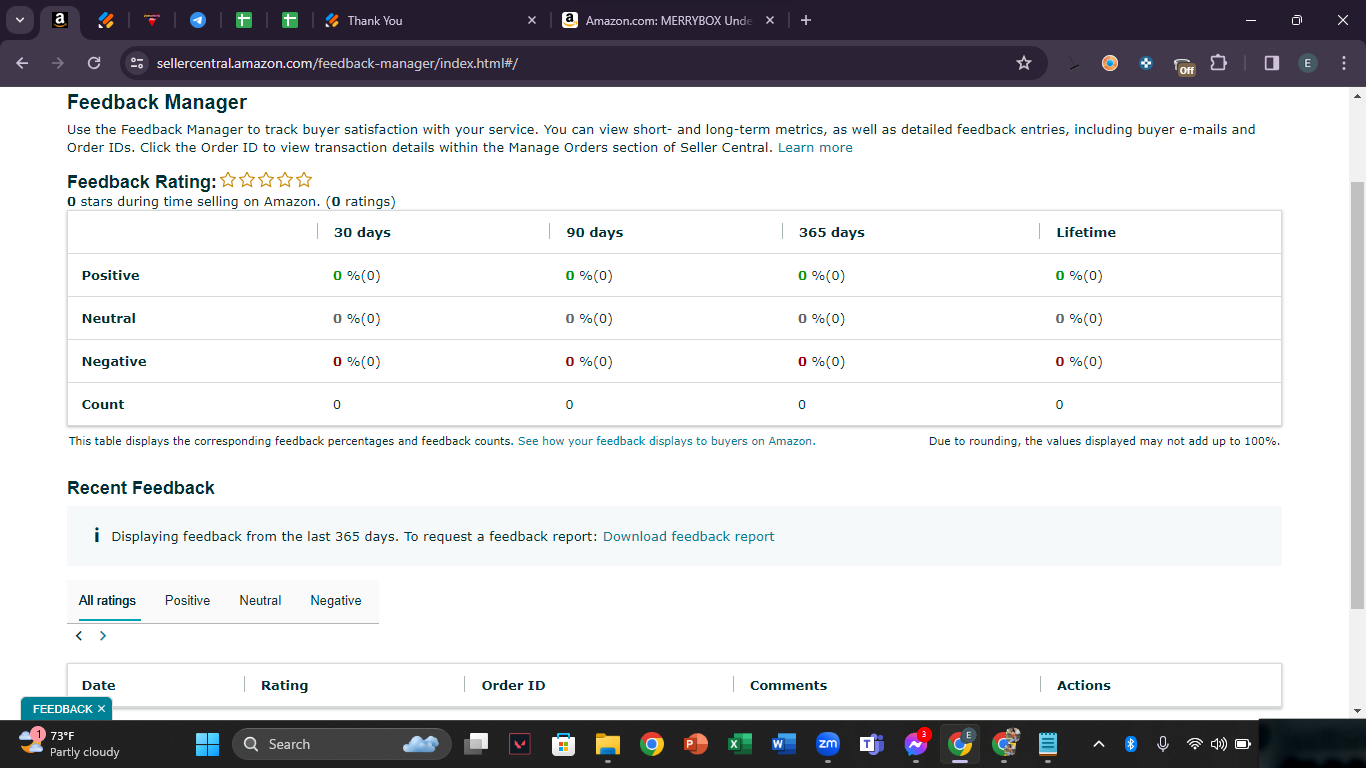Screen dimensions: 1366x768
Task: Click the Comments column header
Action: pyautogui.click(x=788, y=685)
